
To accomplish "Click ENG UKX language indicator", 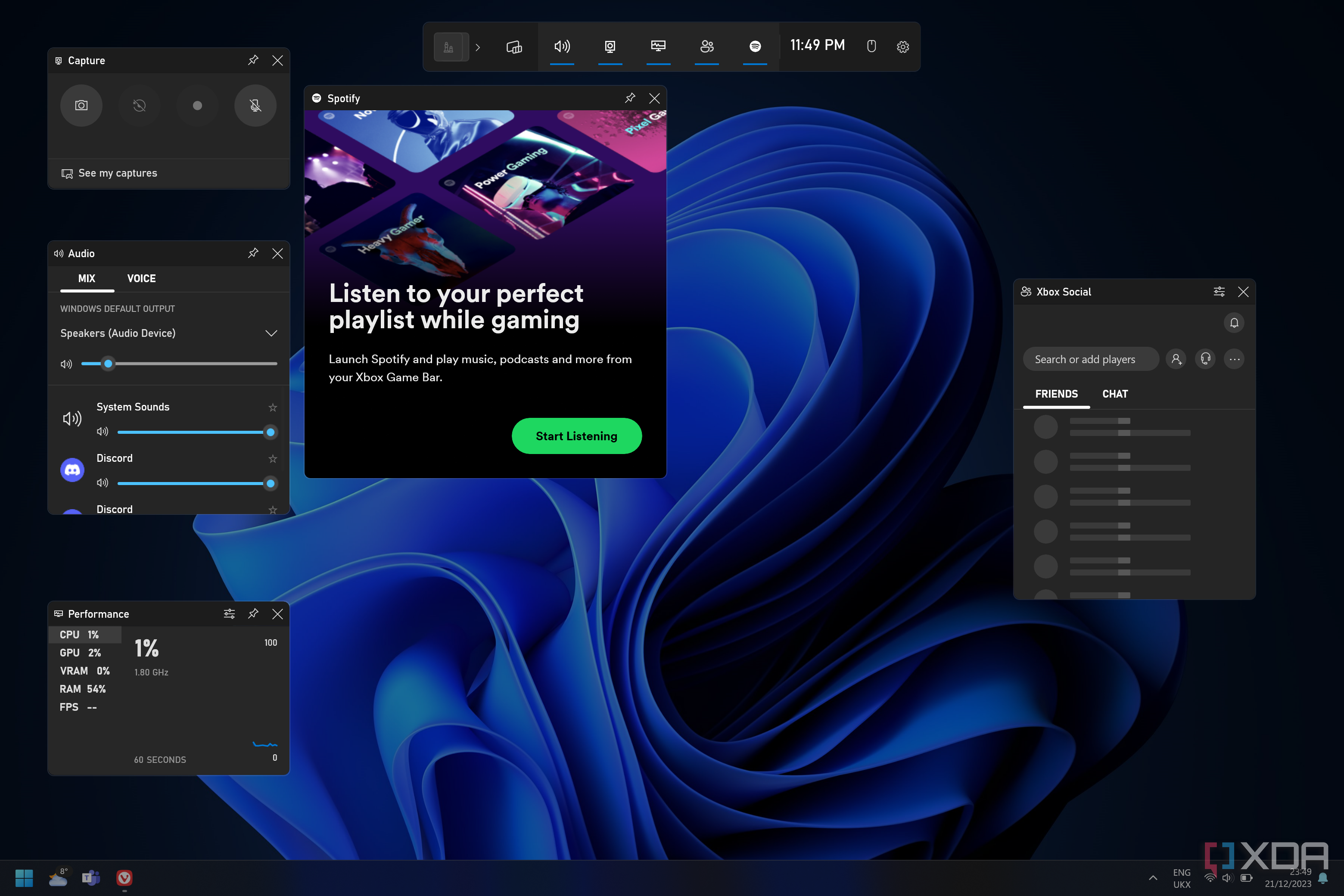I will (1182, 878).
